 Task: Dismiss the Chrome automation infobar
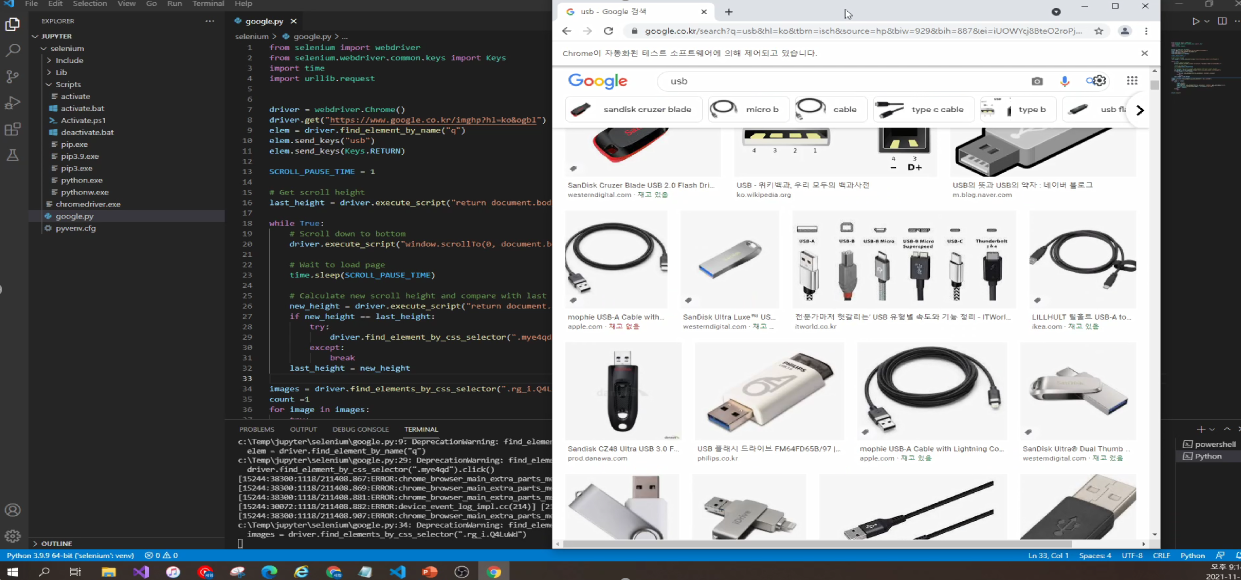(1145, 53)
